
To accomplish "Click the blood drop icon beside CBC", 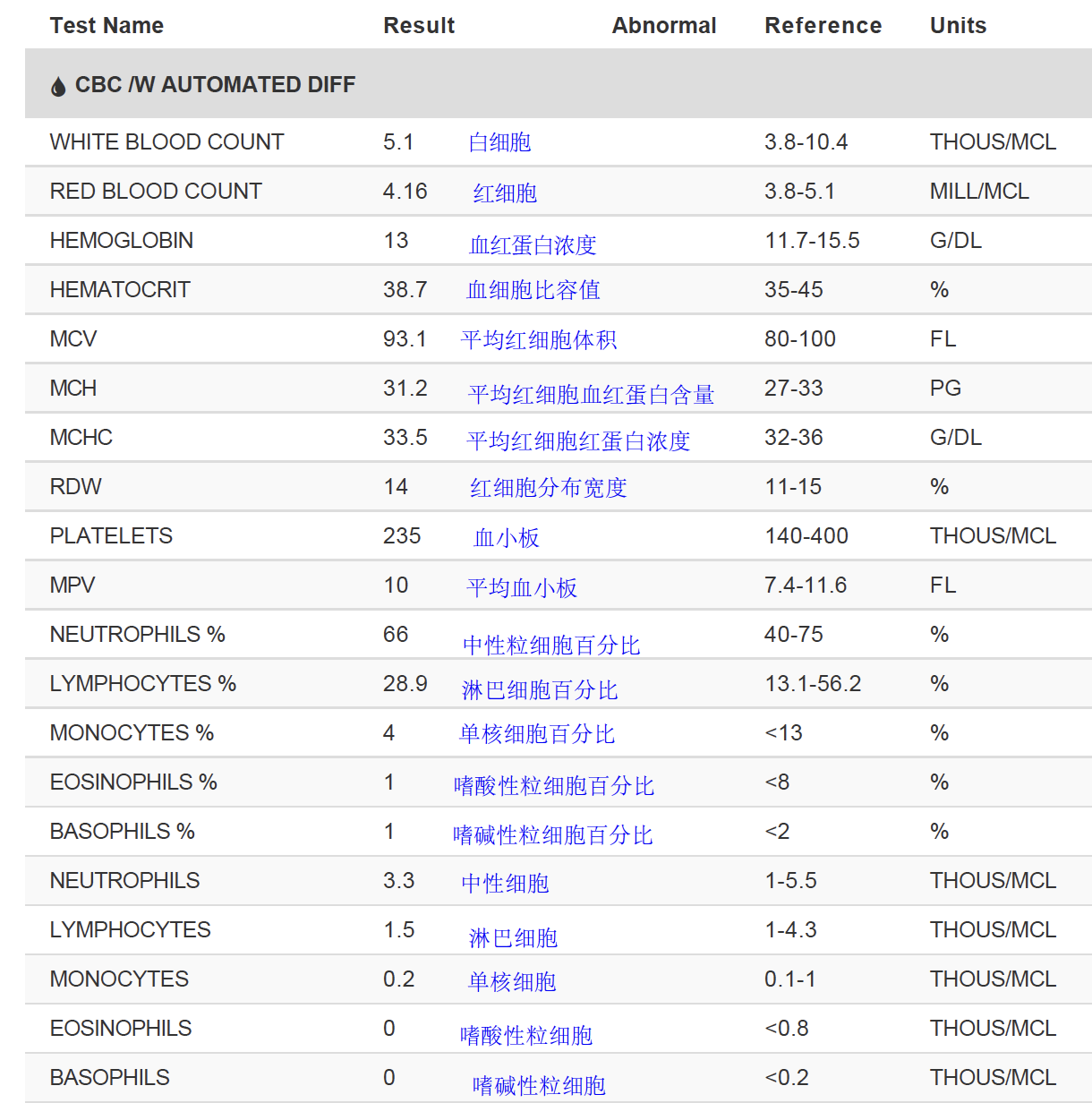I will pos(58,86).
